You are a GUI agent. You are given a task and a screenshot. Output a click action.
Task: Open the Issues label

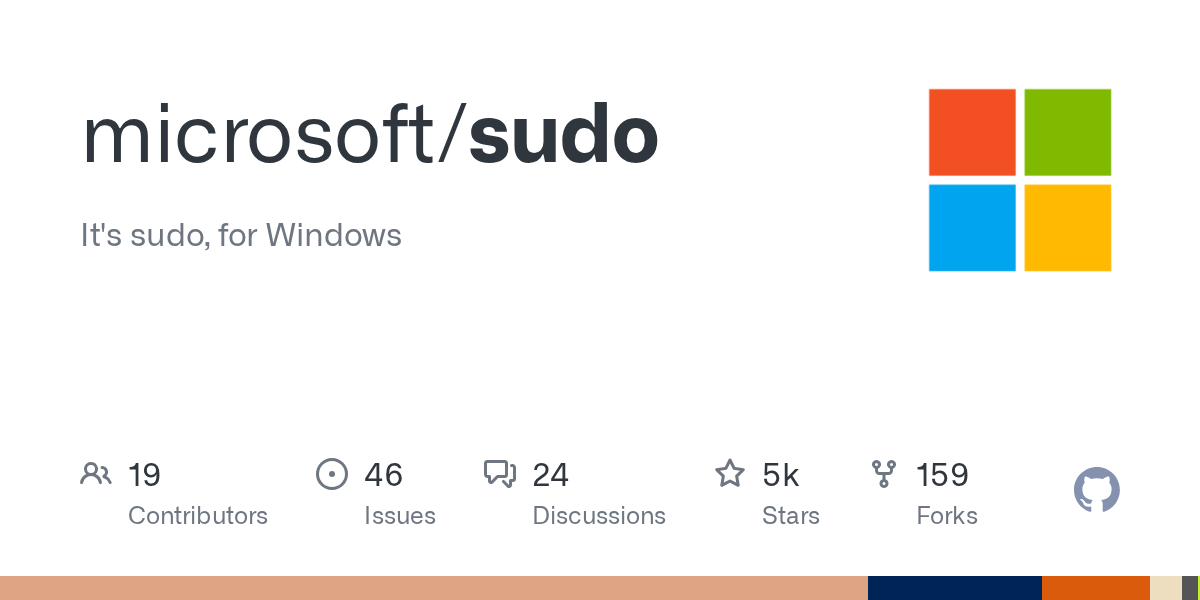(400, 516)
